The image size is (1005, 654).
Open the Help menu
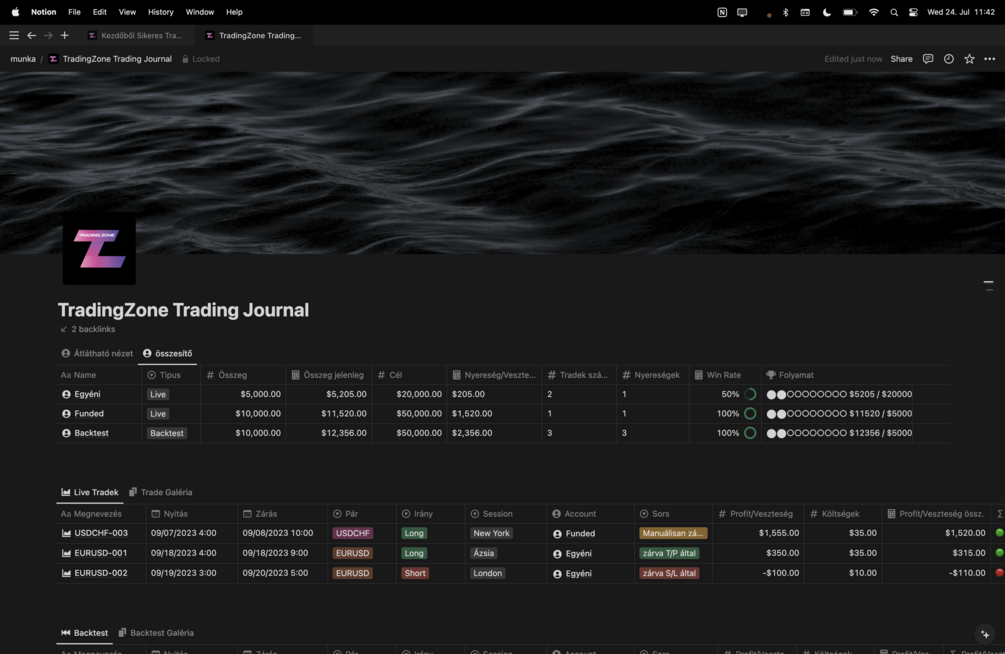coord(234,12)
